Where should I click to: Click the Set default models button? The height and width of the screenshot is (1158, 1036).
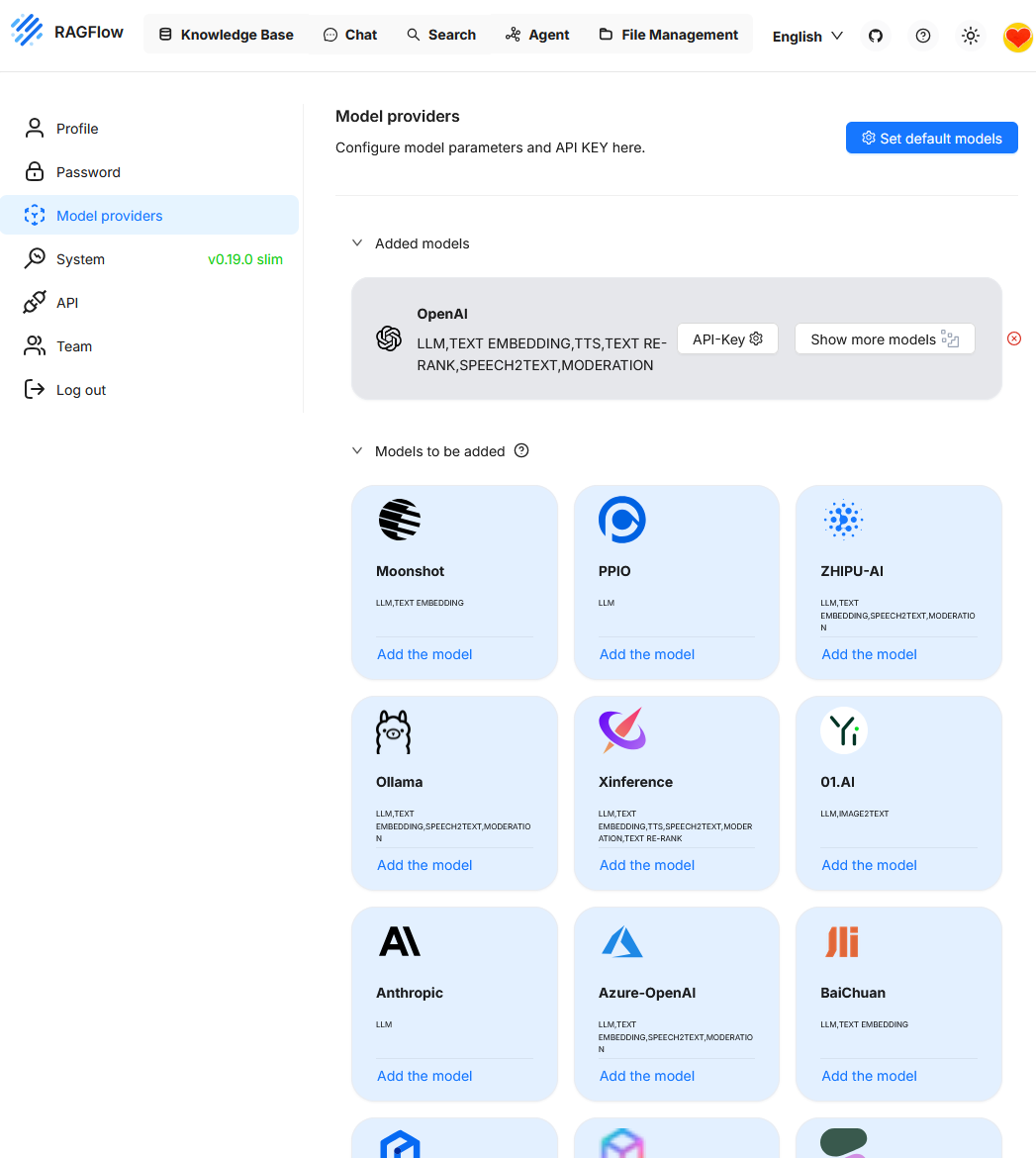(x=931, y=139)
